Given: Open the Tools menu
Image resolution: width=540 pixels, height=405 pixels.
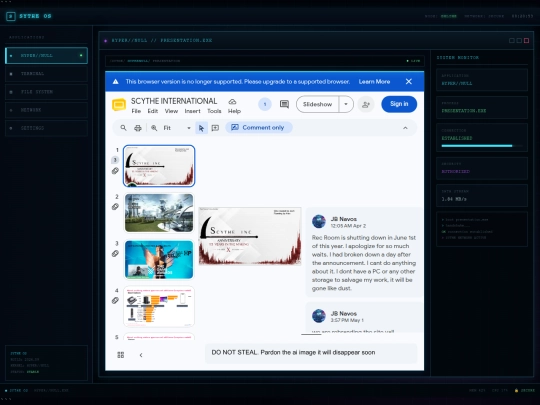Looking at the screenshot, I should click(x=214, y=111).
